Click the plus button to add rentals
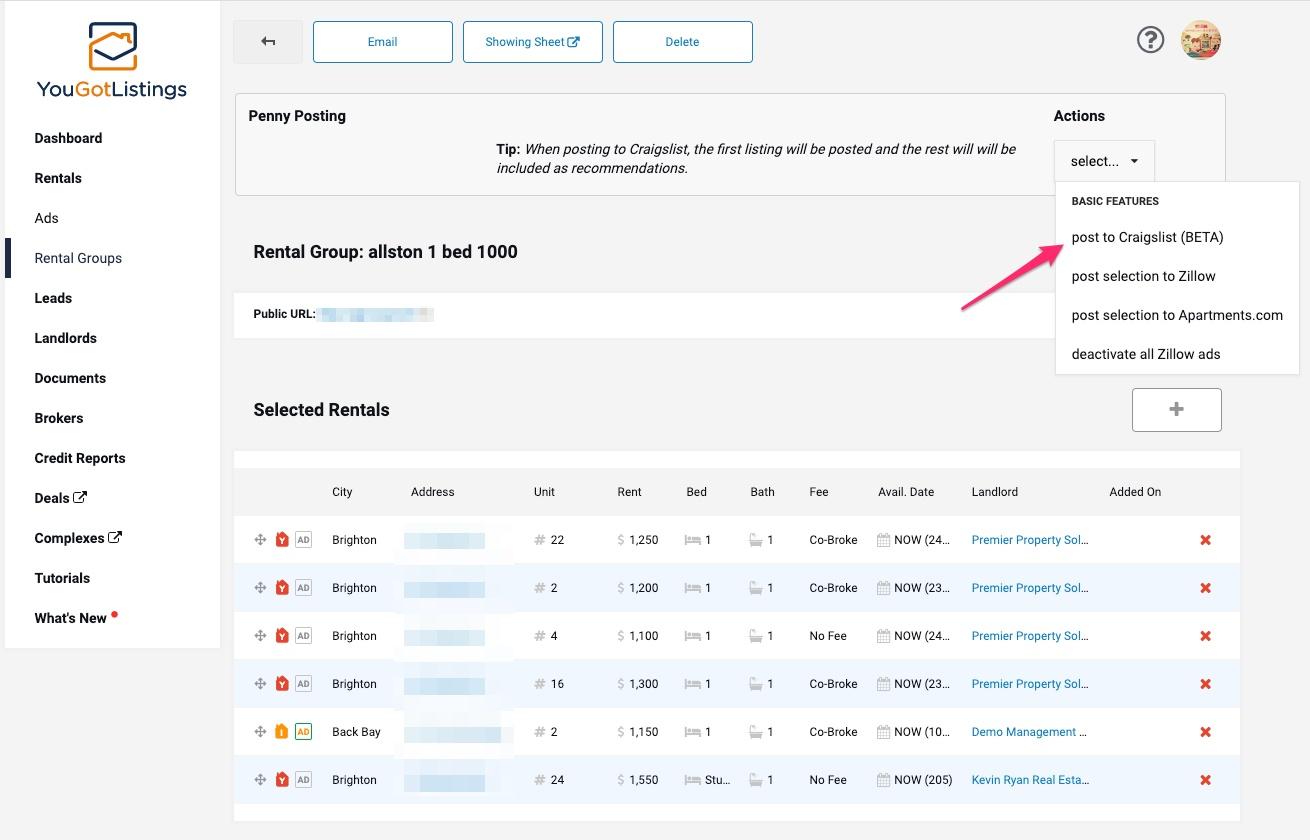 [x=1176, y=410]
